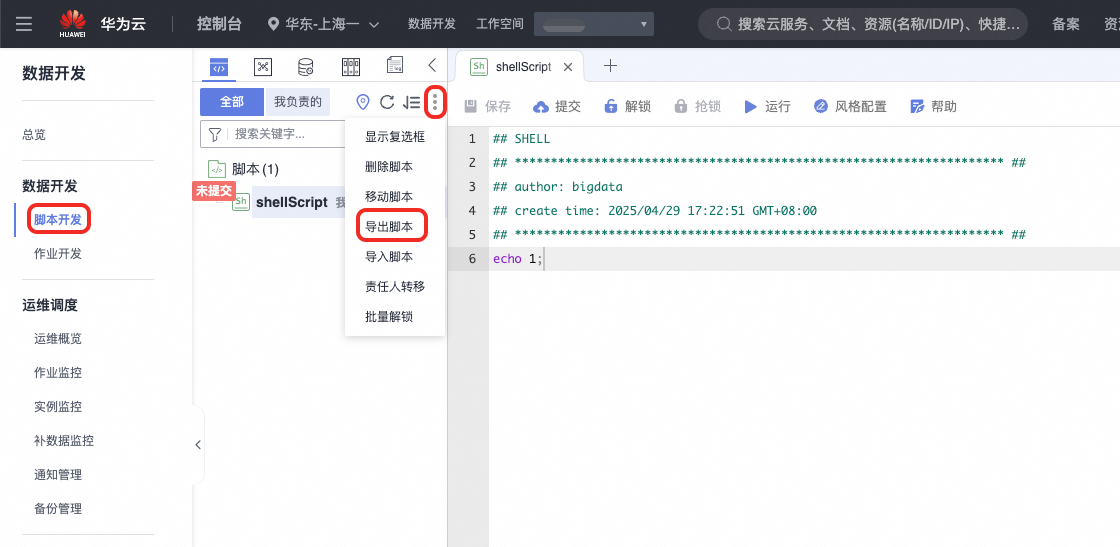Image resolution: width=1120 pixels, height=547 pixels.
Task: Open the workspace dropdown
Action: click(594, 24)
